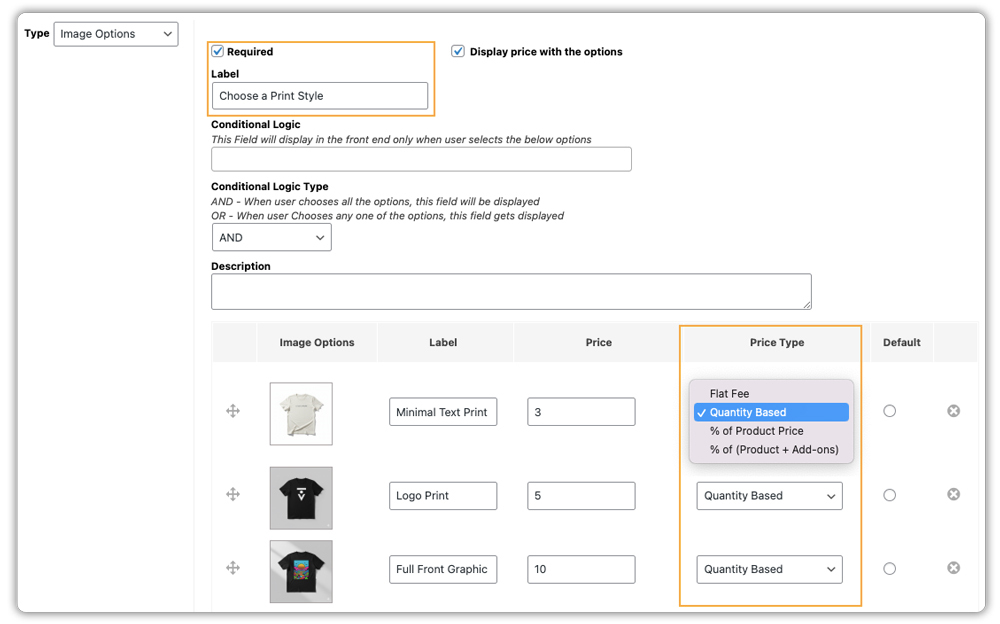
Task: Mark Full Front Graphic as Default
Action: 890,568
